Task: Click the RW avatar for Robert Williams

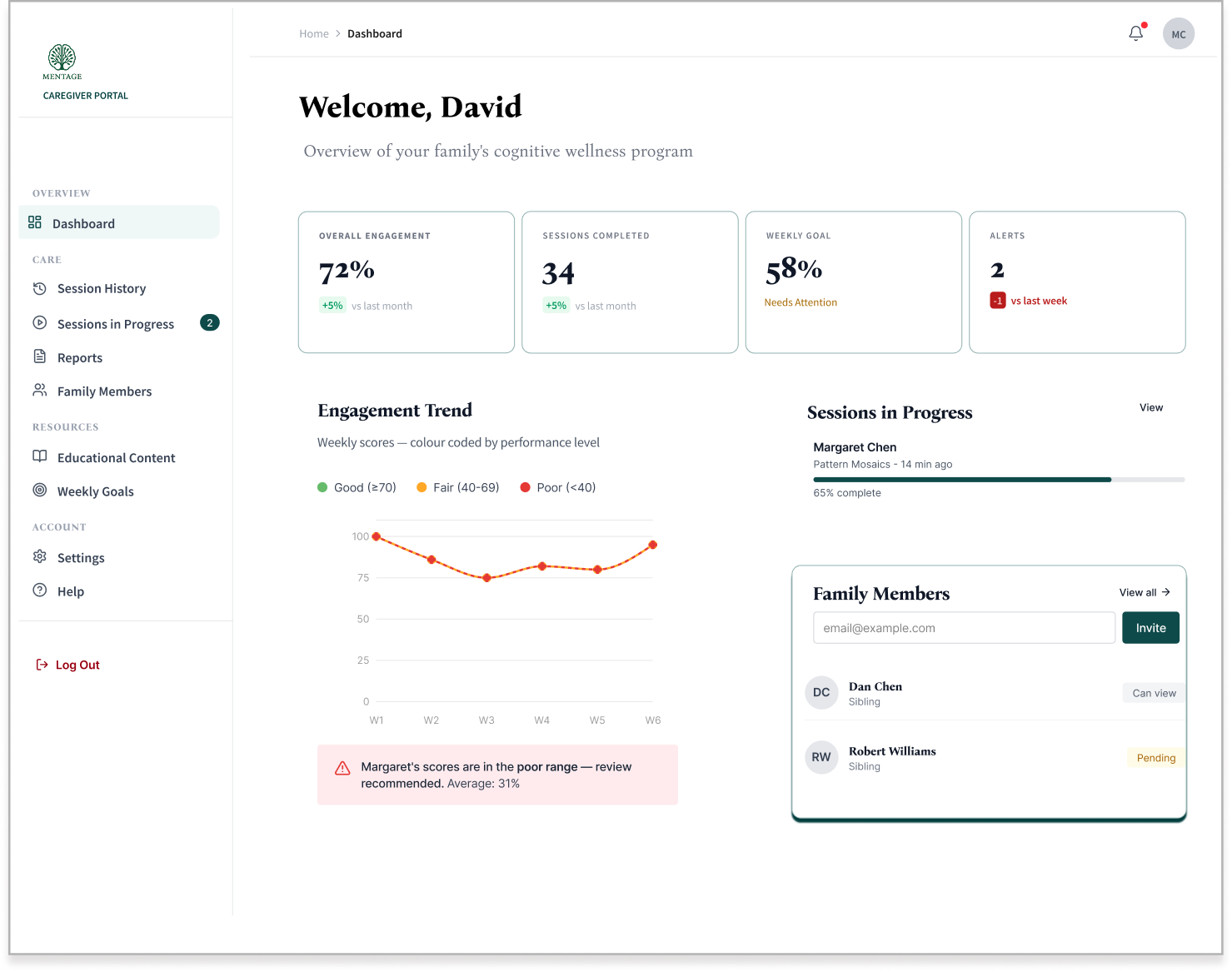Action: coord(821,757)
